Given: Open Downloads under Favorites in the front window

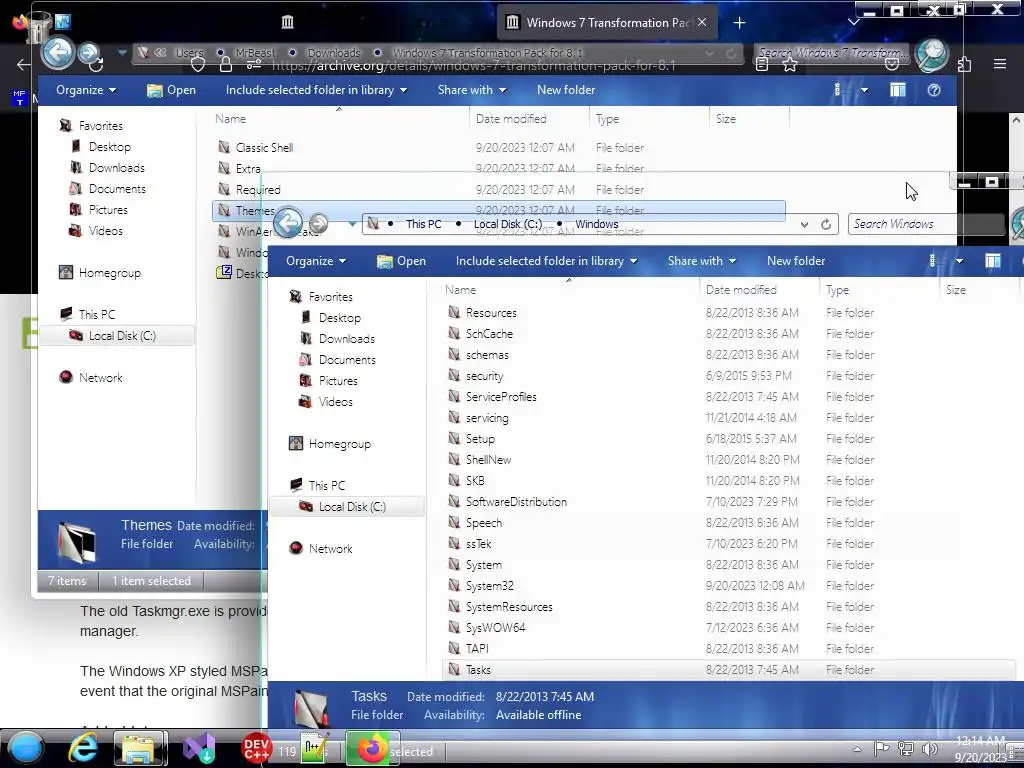Looking at the screenshot, I should pos(346,339).
